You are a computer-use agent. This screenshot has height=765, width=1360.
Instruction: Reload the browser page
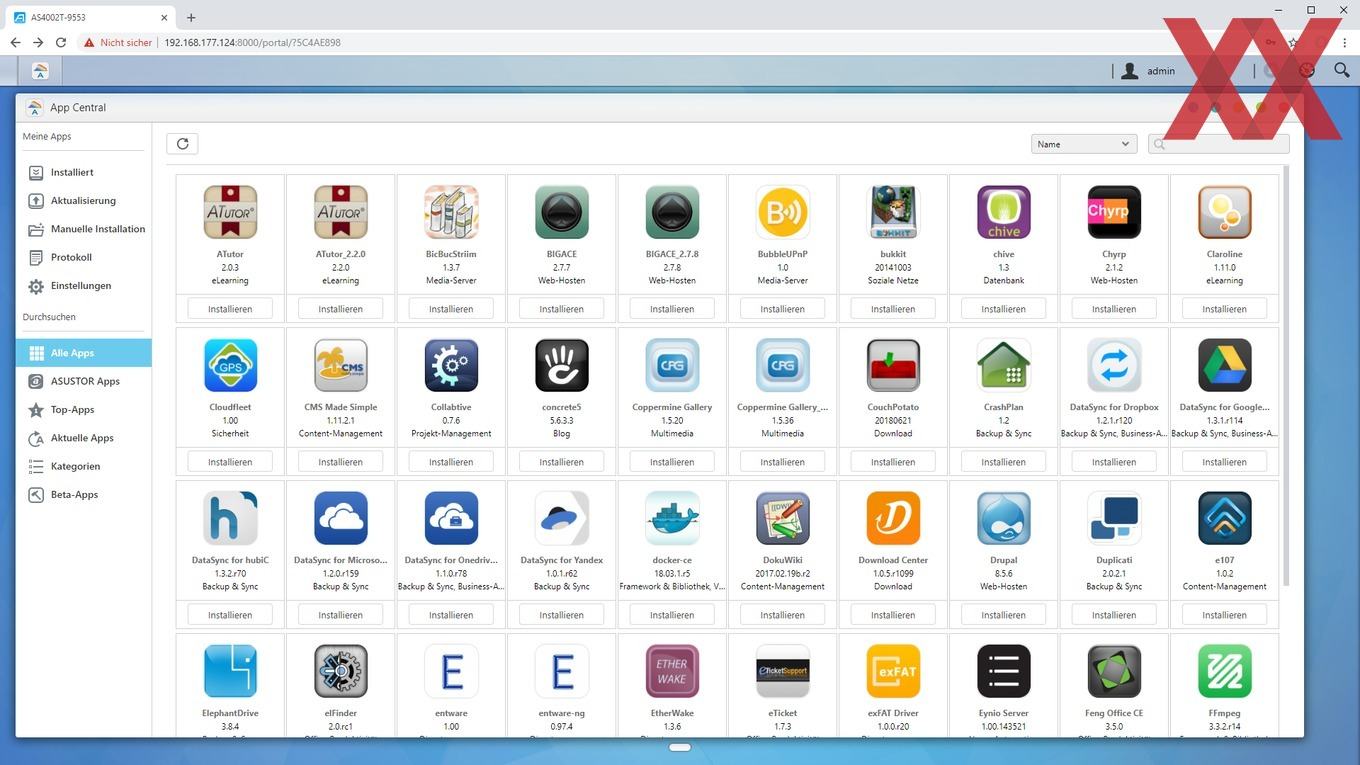point(61,43)
